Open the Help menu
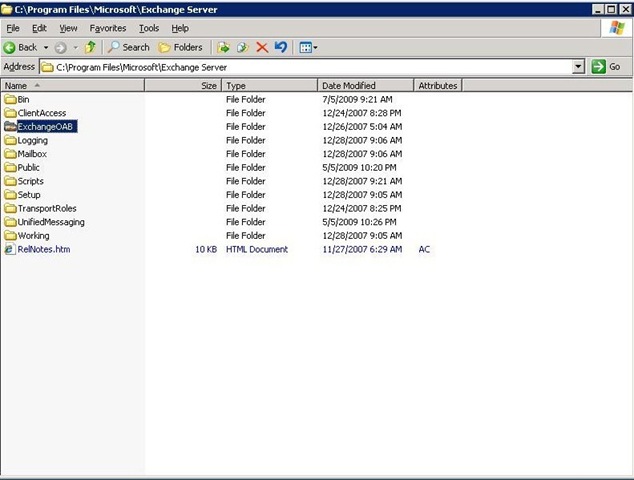 point(180,28)
